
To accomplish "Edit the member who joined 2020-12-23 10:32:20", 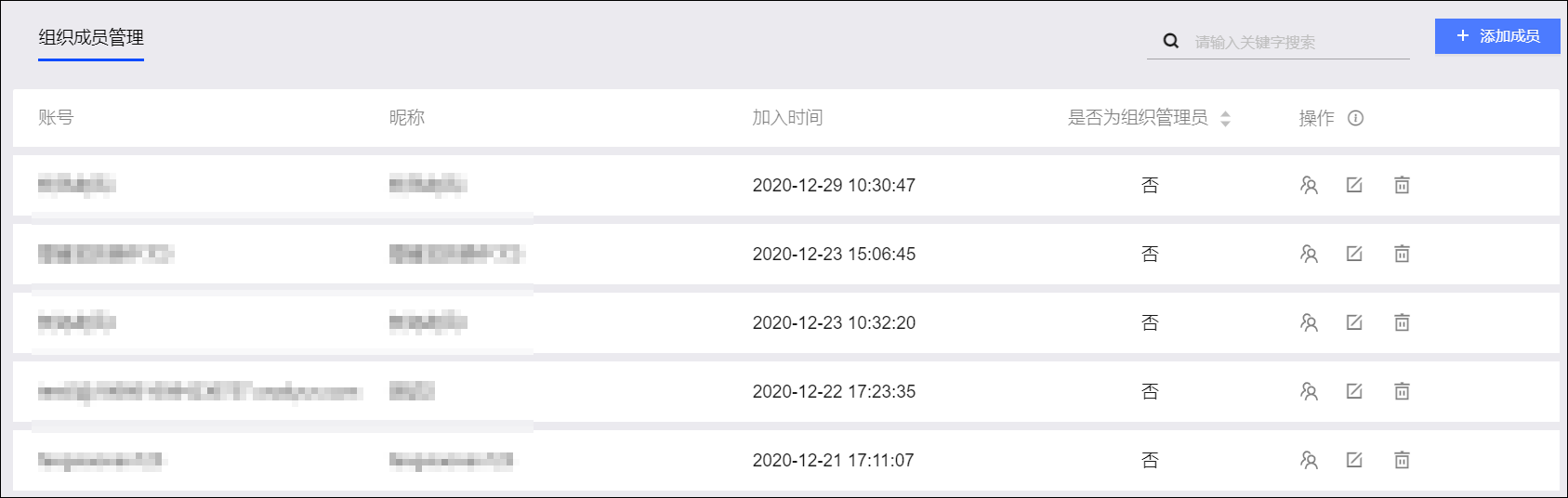I will tap(1354, 322).
